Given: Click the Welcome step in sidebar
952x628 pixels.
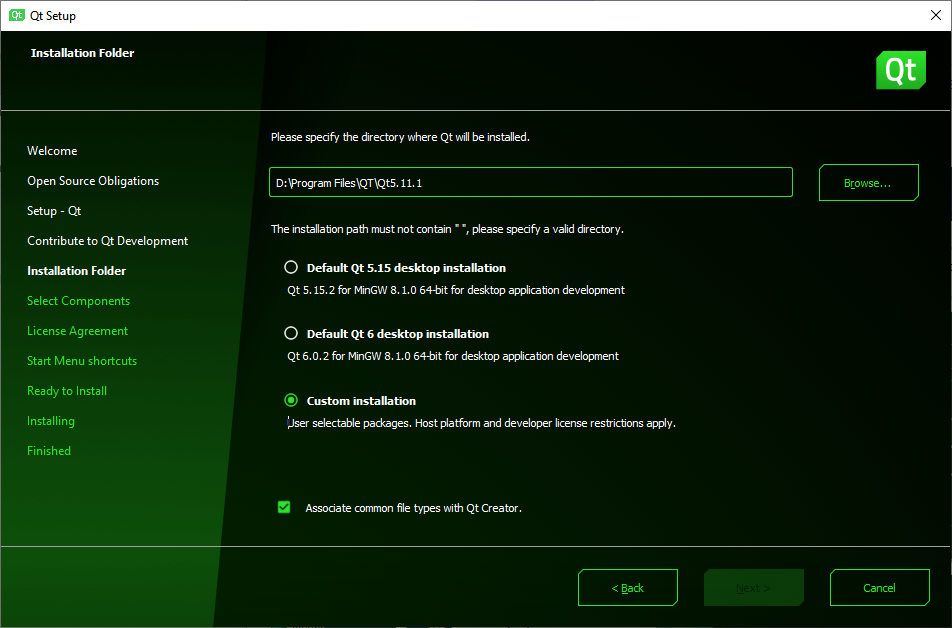Looking at the screenshot, I should point(52,151).
